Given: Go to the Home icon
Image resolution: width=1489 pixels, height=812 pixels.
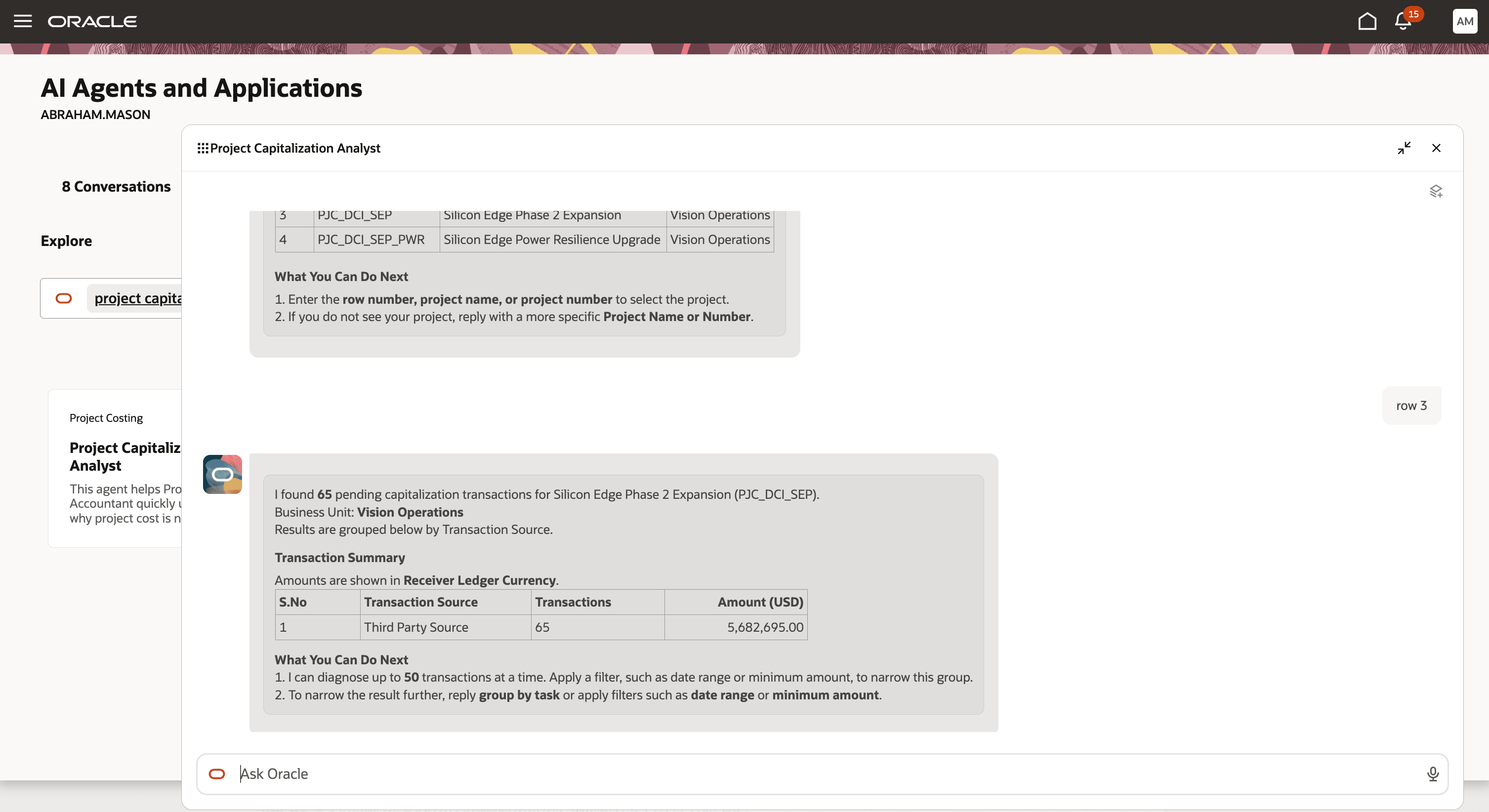Looking at the screenshot, I should [1367, 21].
